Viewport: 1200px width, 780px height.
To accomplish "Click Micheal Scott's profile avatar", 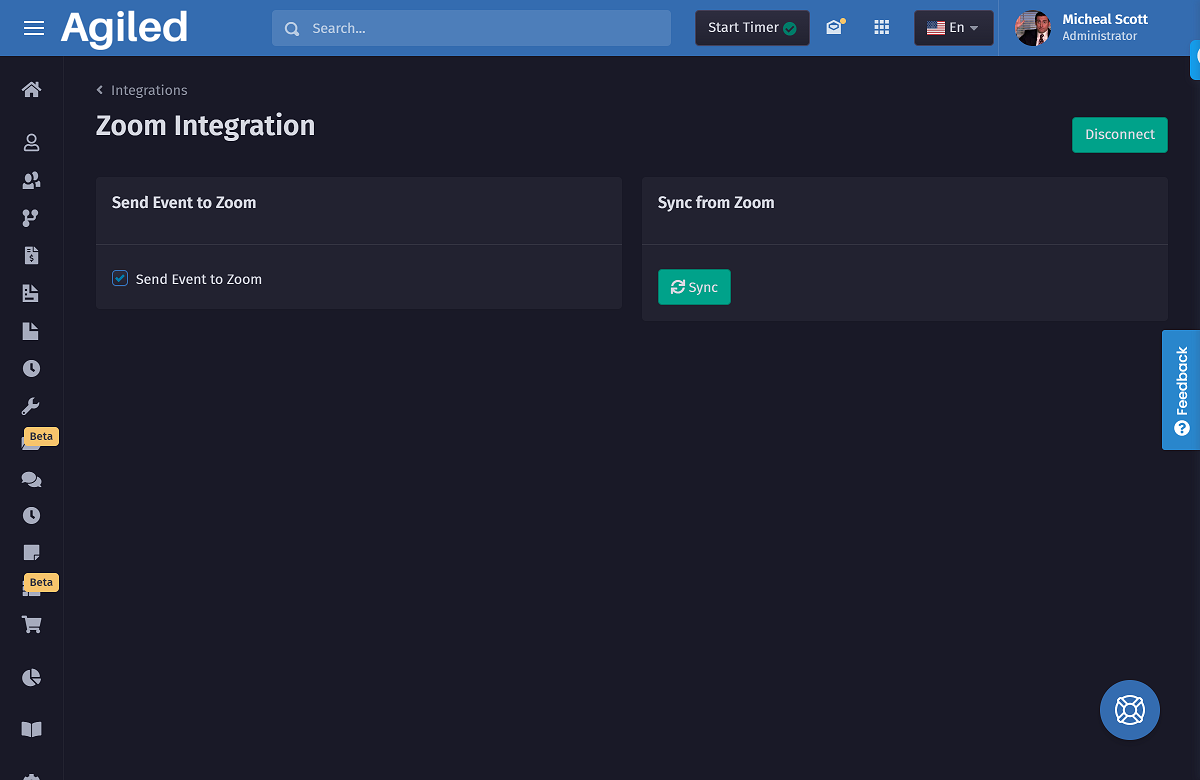I will 1033,28.
